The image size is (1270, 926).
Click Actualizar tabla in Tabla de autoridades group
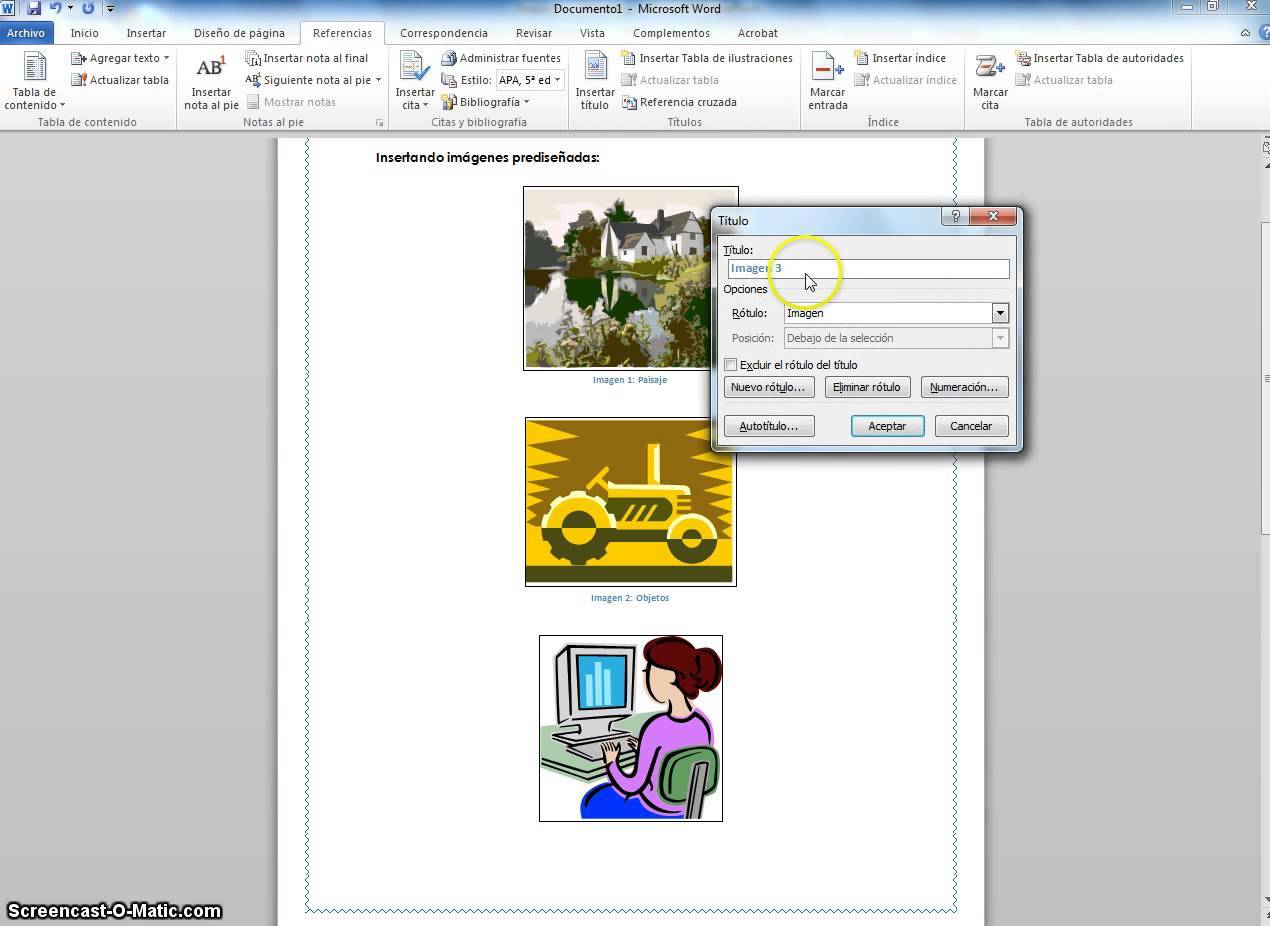click(1064, 80)
